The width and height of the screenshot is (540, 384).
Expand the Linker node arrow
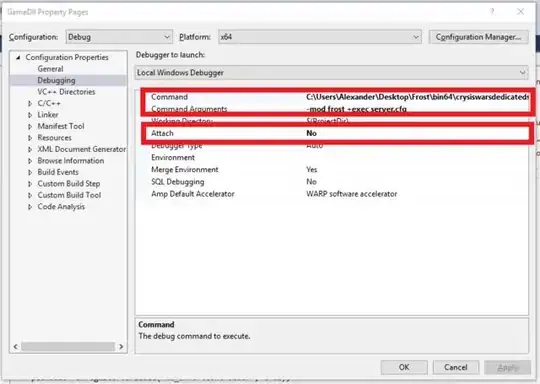pyautogui.click(x=30, y=115)
